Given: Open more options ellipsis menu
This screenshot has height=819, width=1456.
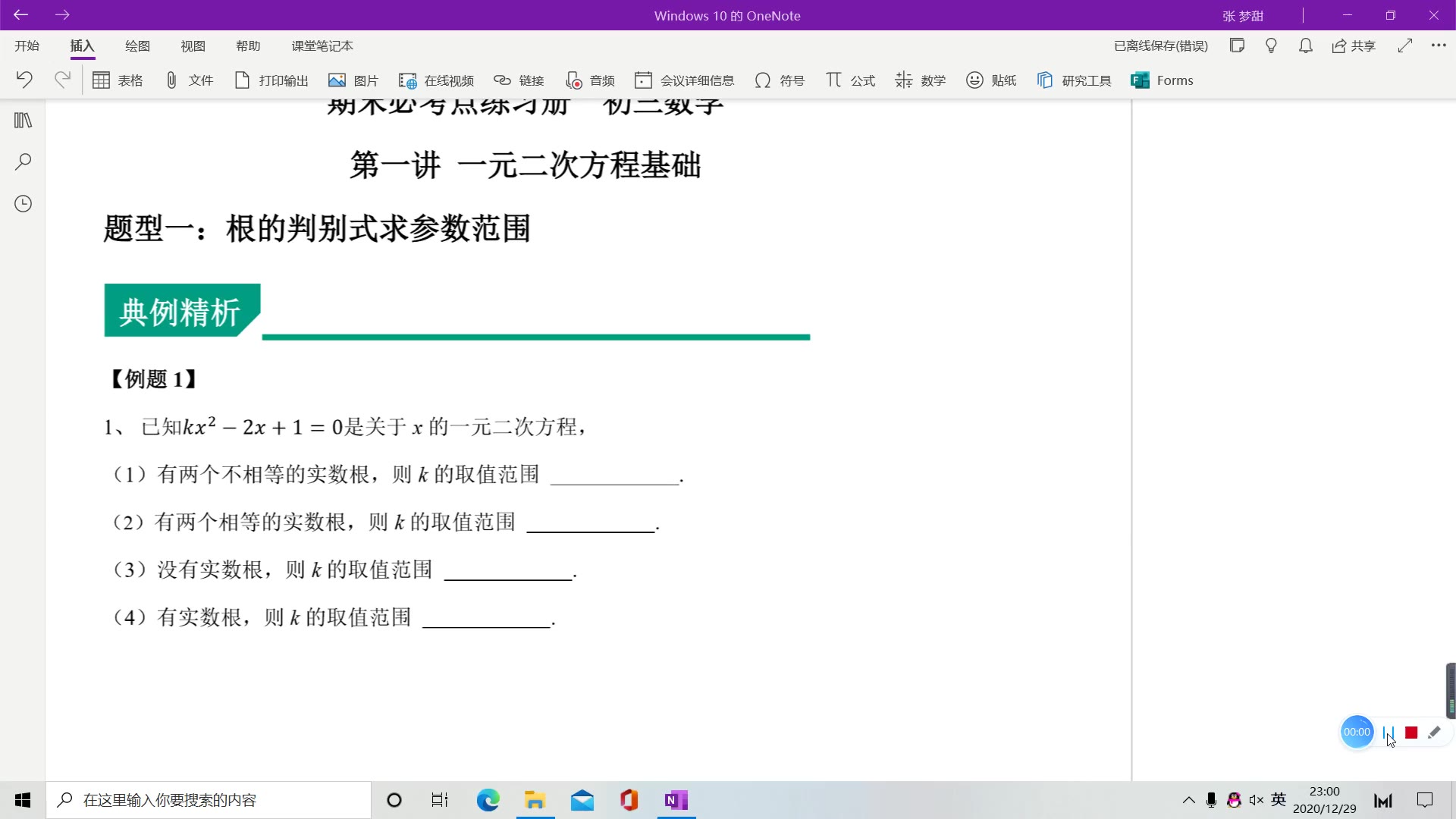Looking at the screenshot, I should pyautogui.click(x=1439, y=45).
